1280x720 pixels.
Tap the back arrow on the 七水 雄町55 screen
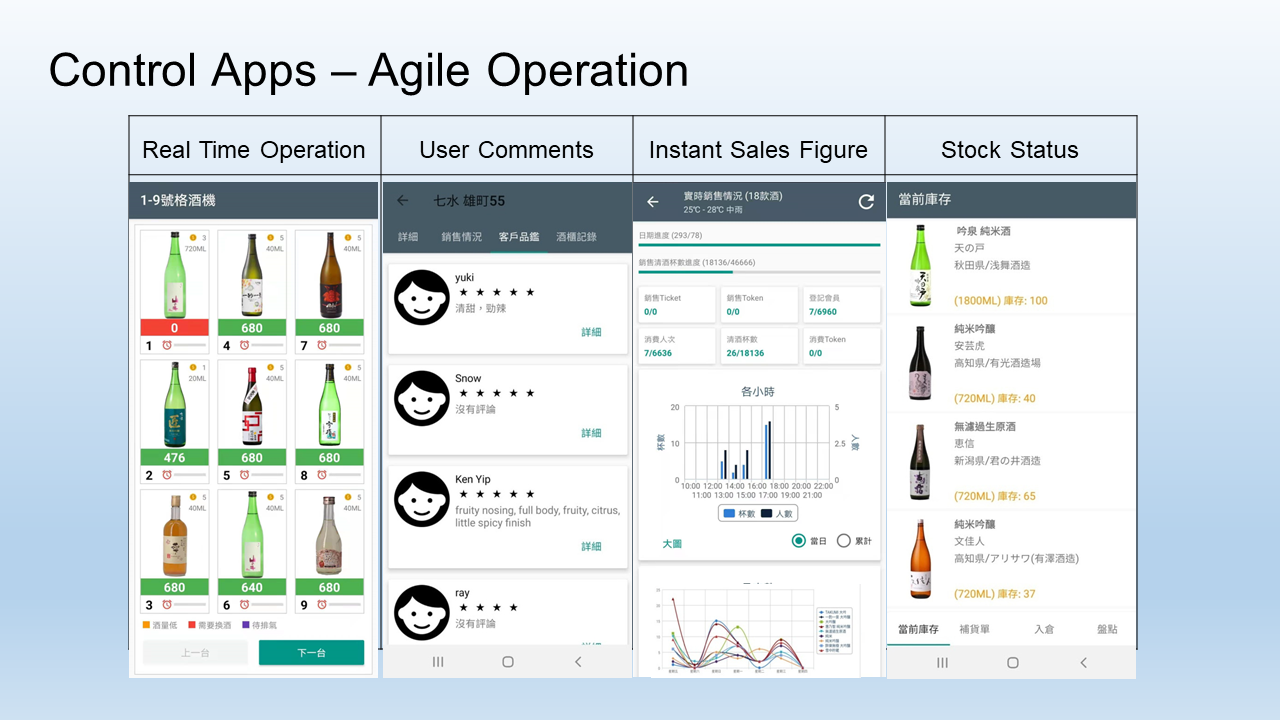click(x=401, y=200)
